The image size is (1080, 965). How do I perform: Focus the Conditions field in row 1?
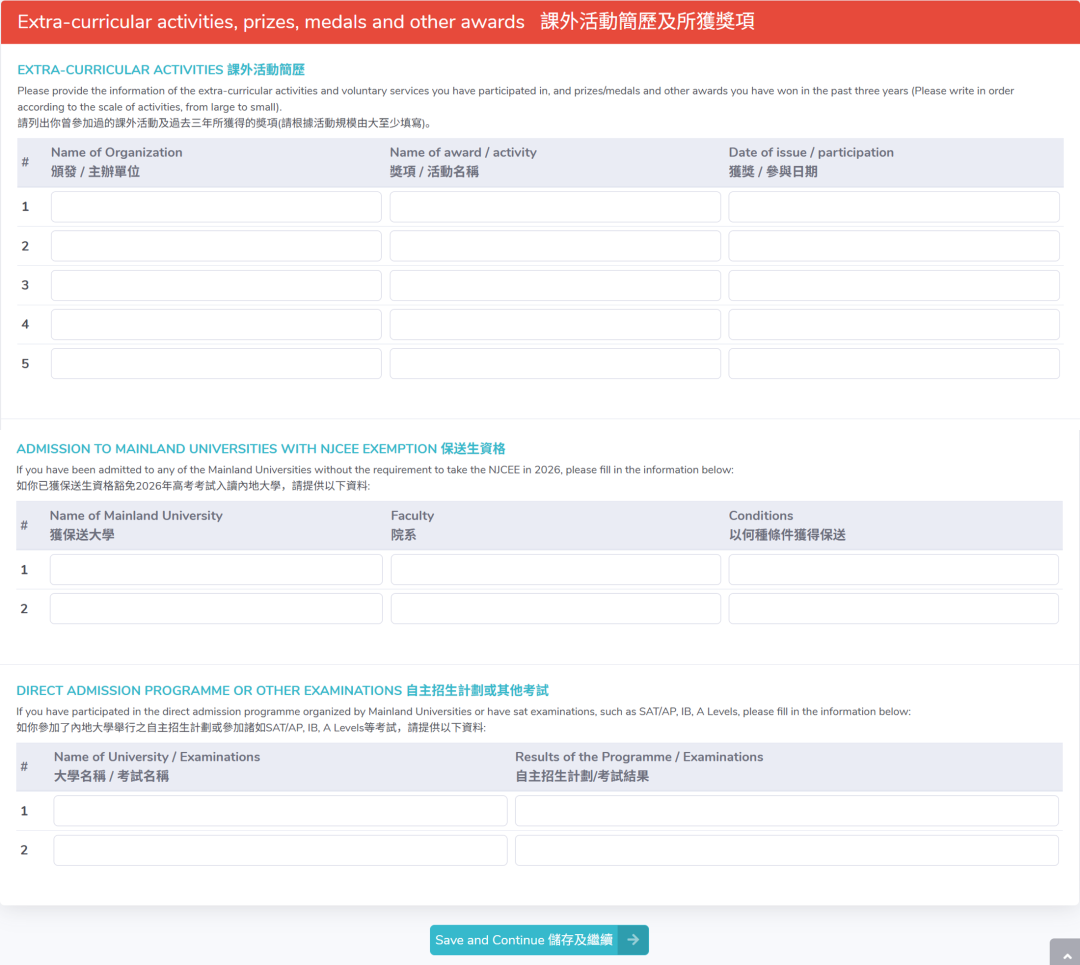coord(893,570)
